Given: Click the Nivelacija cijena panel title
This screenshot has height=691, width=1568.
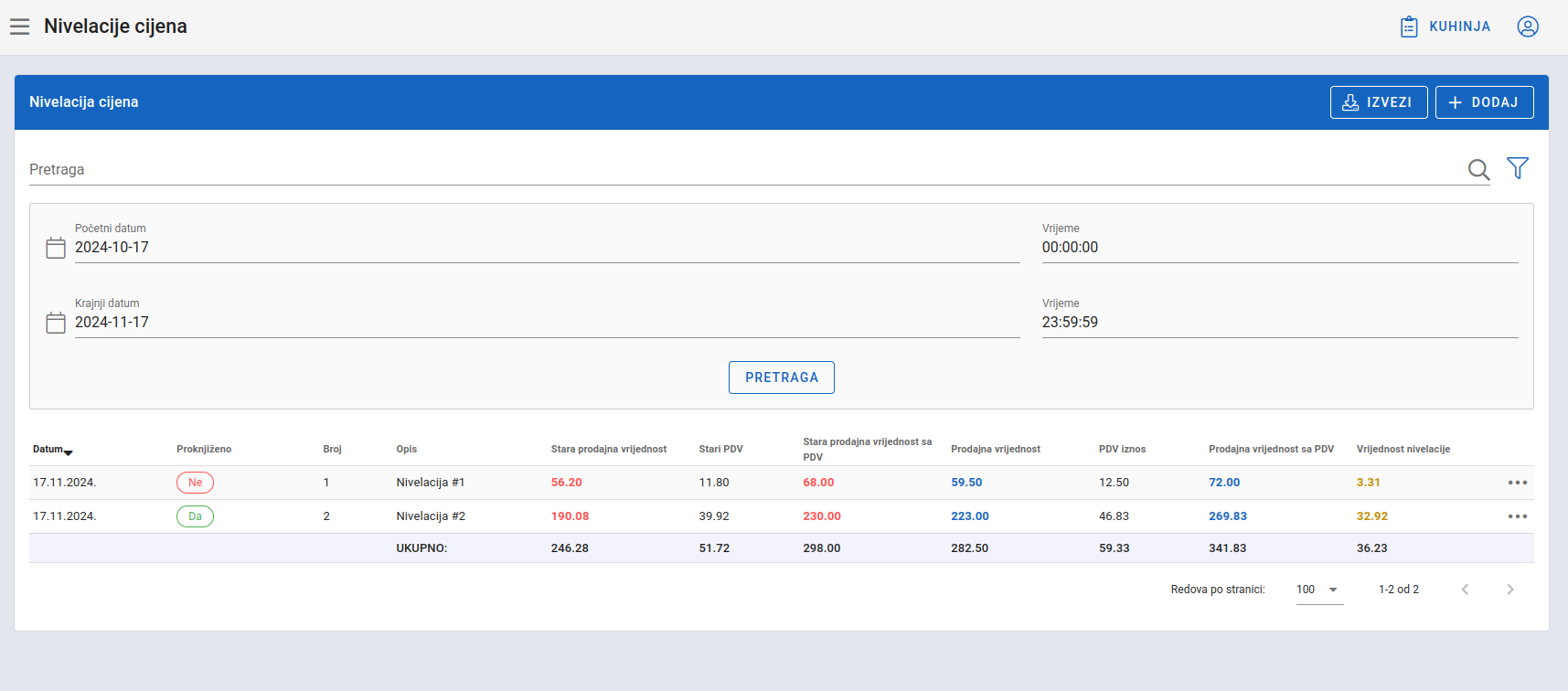Looking at the screenshot, I should (x=84, y=102).
